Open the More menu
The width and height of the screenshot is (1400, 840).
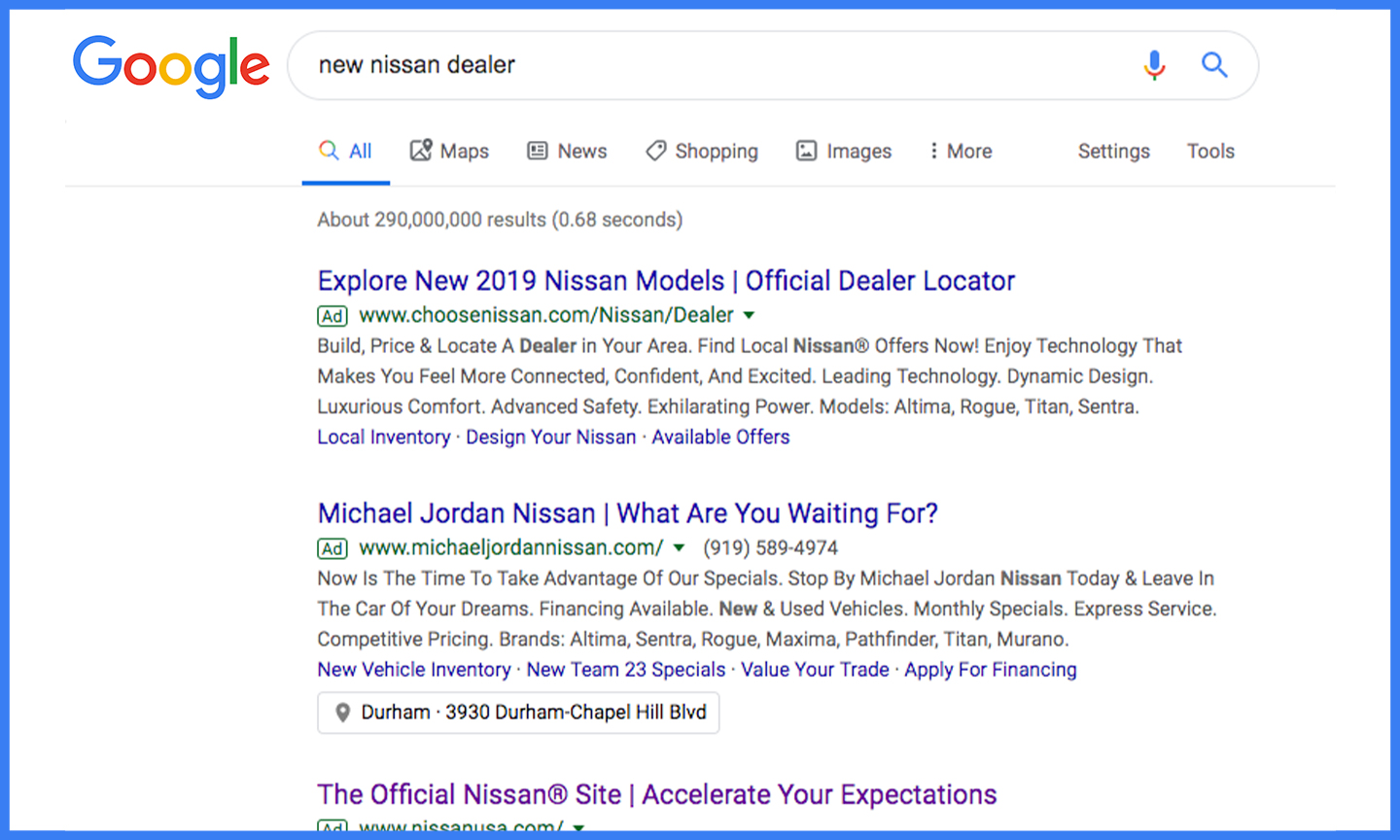961,151
